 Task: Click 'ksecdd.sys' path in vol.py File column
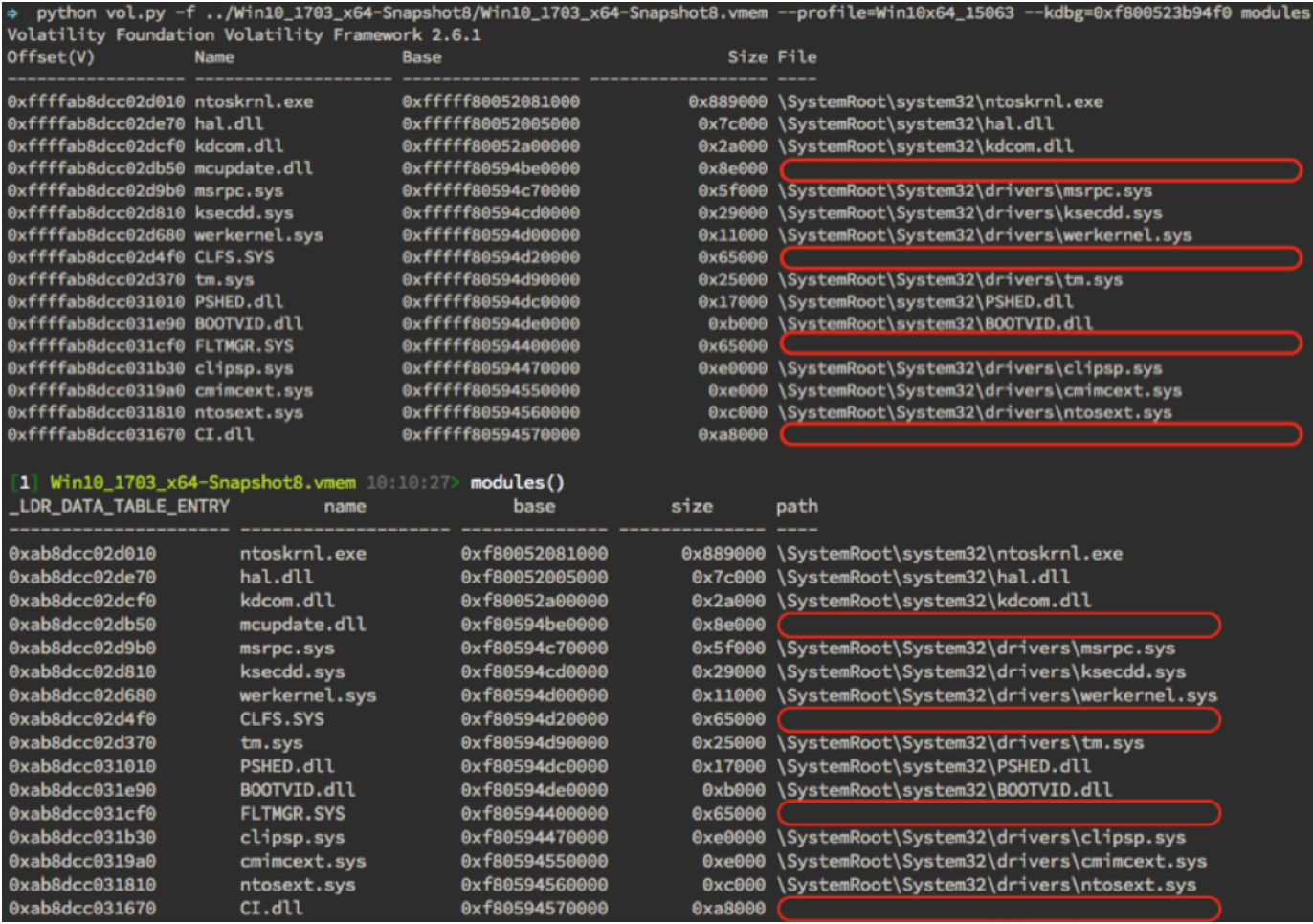[x=970, y=212]
